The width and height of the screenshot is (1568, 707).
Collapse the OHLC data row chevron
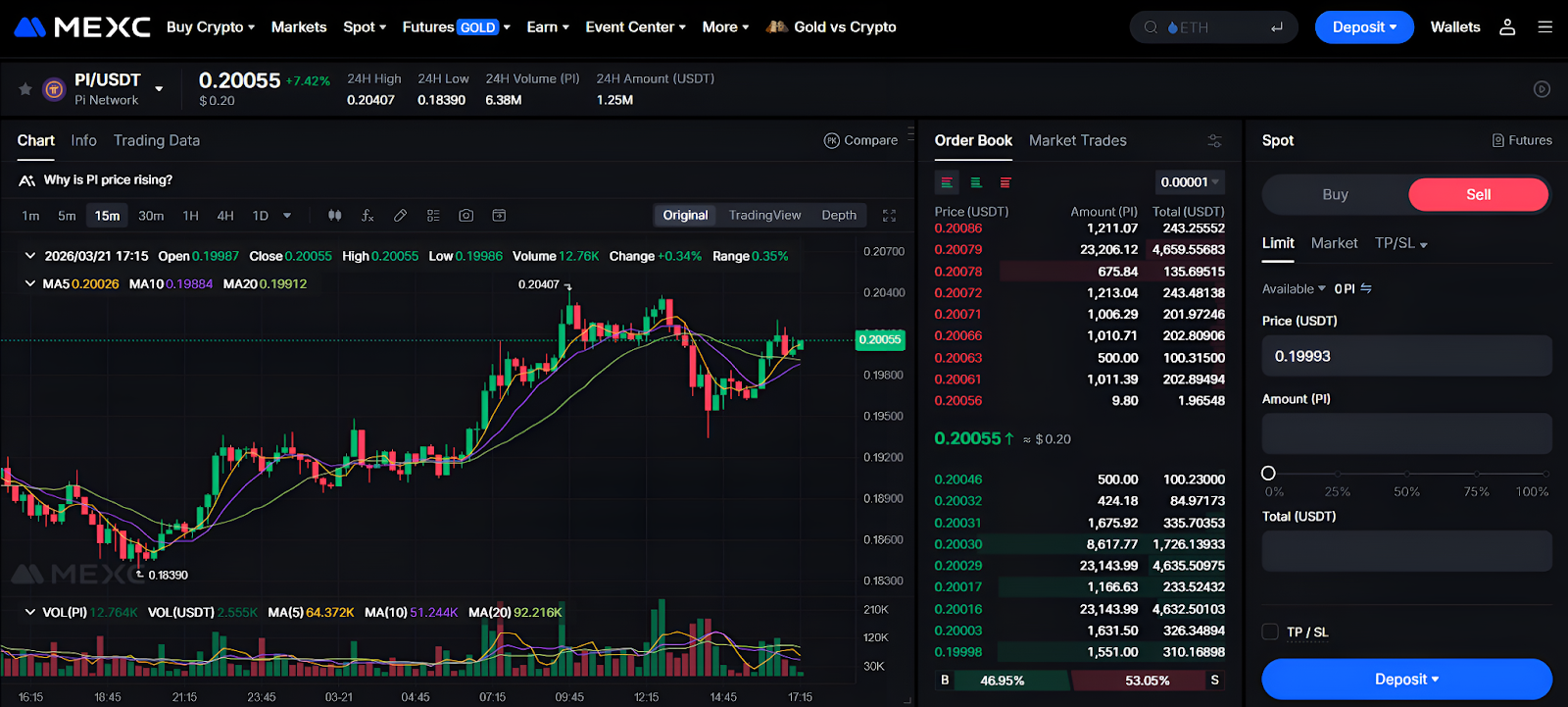(29, 256)
